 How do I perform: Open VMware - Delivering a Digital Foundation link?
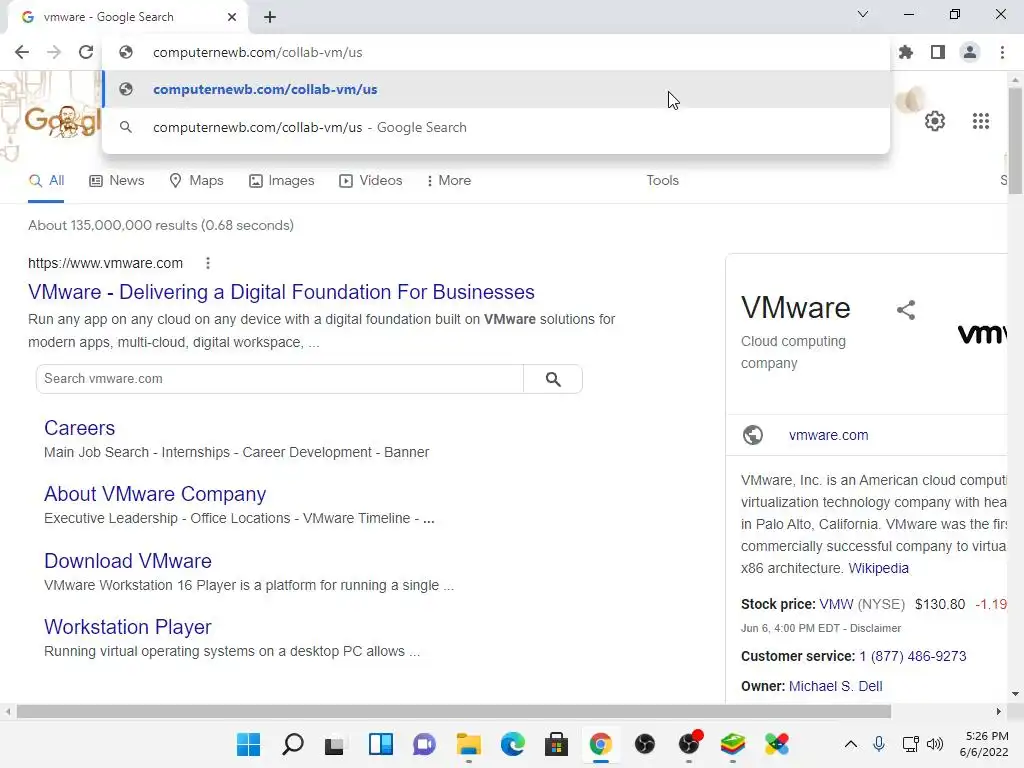click(x=281, y=292)
